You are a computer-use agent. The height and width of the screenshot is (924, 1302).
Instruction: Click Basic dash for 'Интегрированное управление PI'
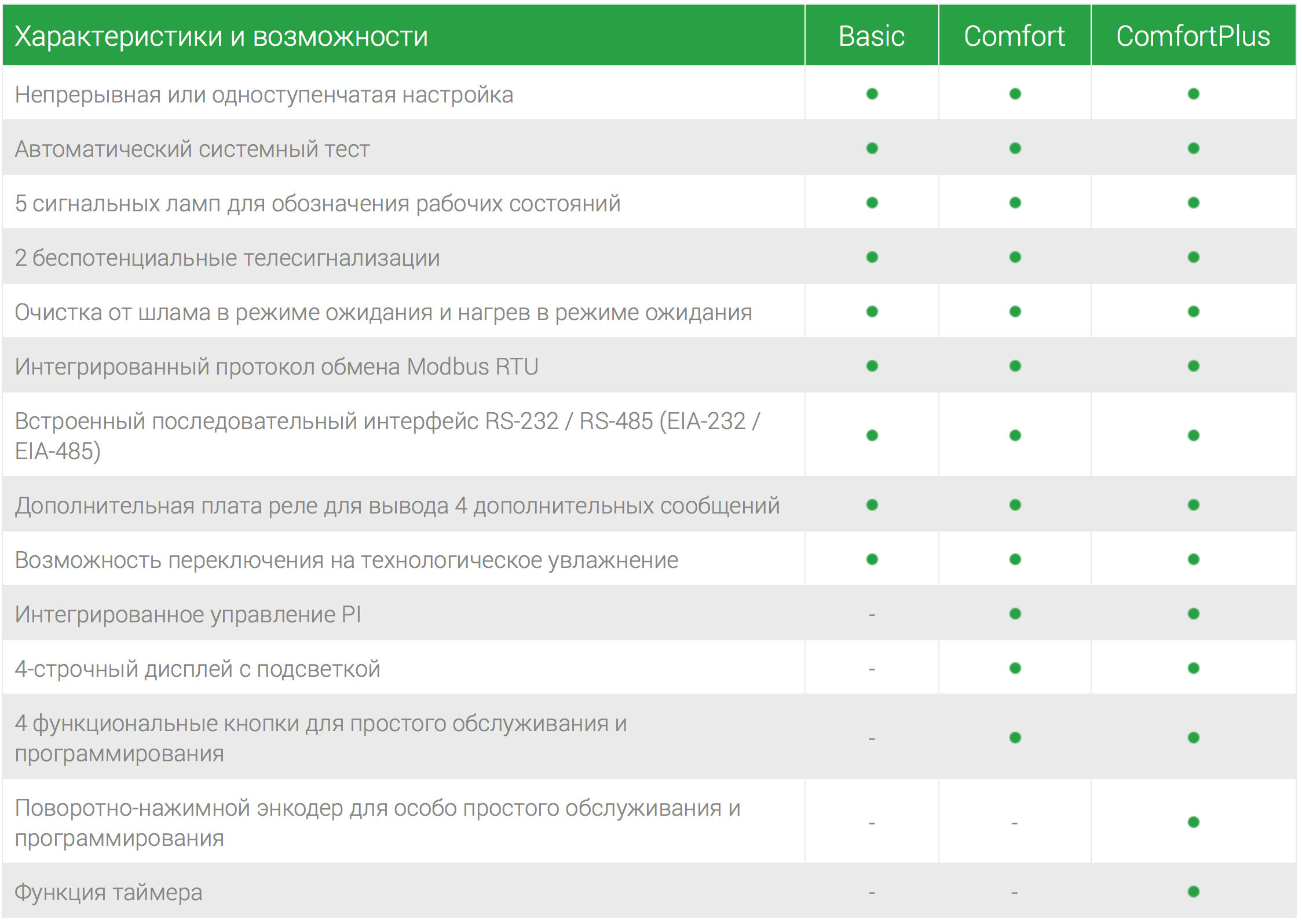872,615
